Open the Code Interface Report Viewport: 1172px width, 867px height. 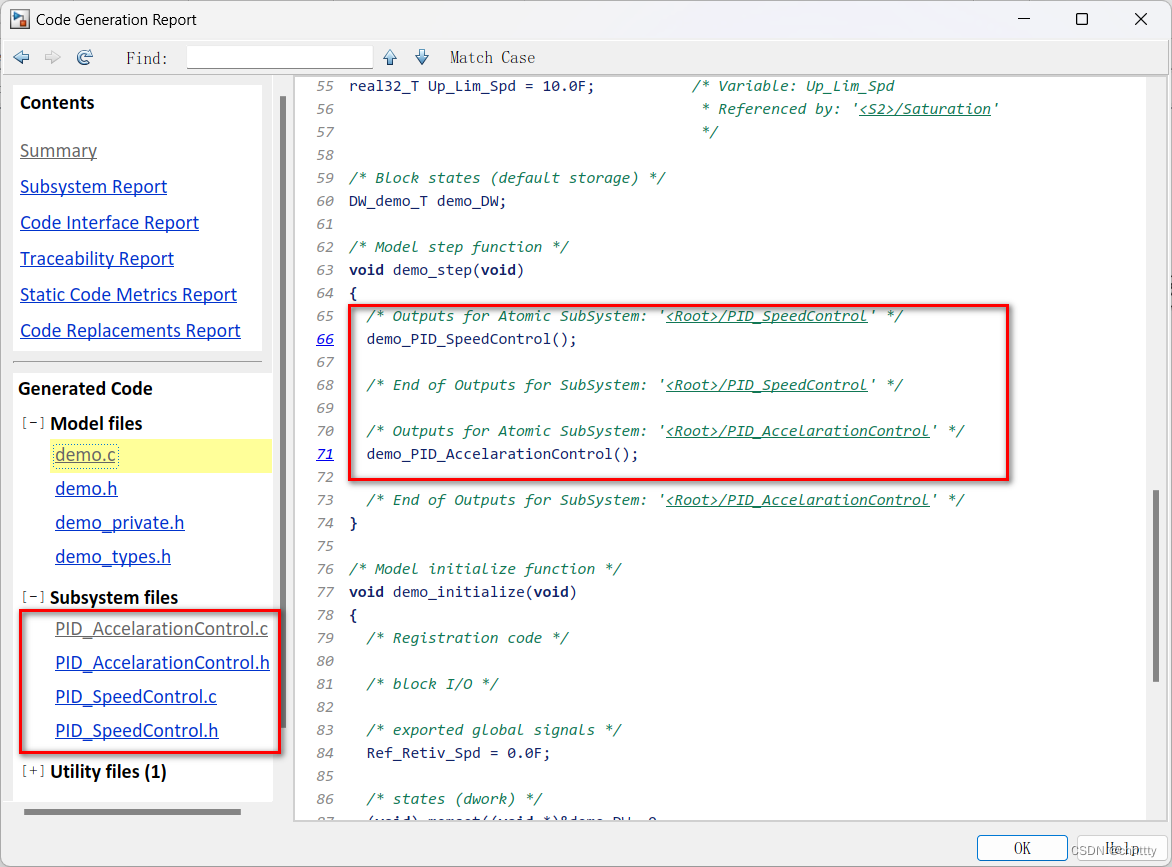(109, 223)
